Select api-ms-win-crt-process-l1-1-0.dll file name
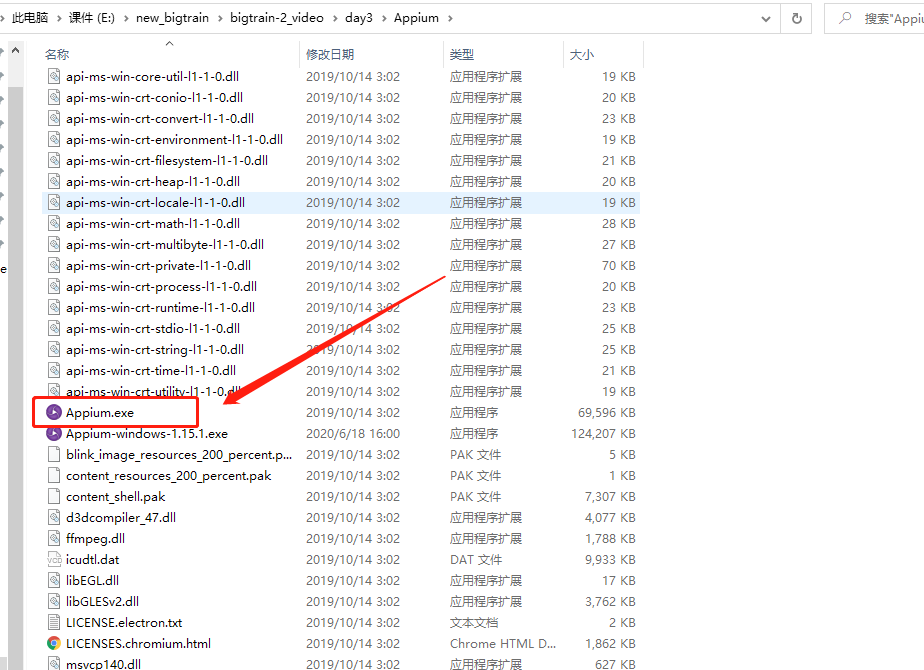Viewport: 924px width, 670px height. click(x=161, y=286)
